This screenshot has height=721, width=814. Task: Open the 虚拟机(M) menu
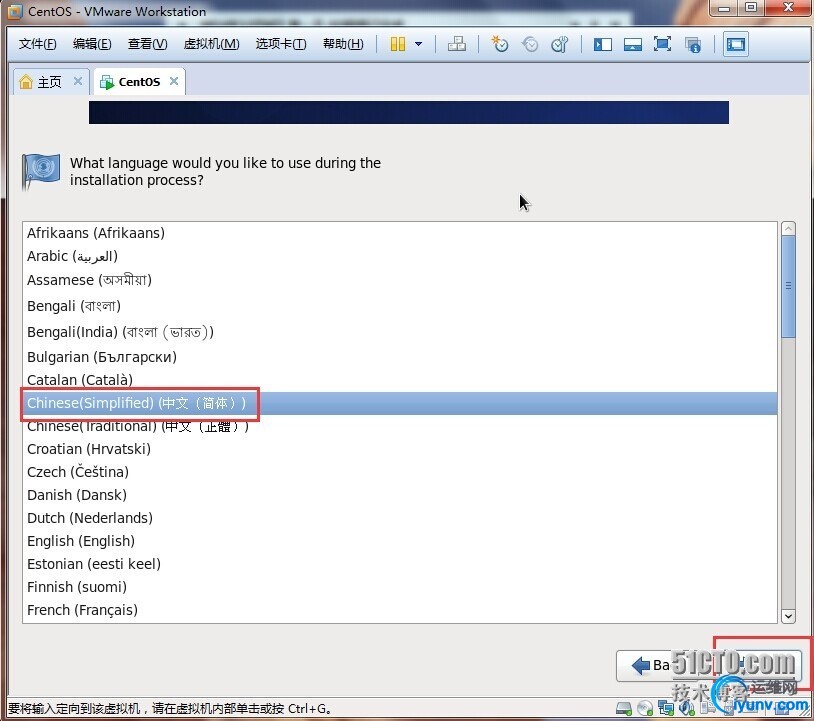tap(211, 44)
